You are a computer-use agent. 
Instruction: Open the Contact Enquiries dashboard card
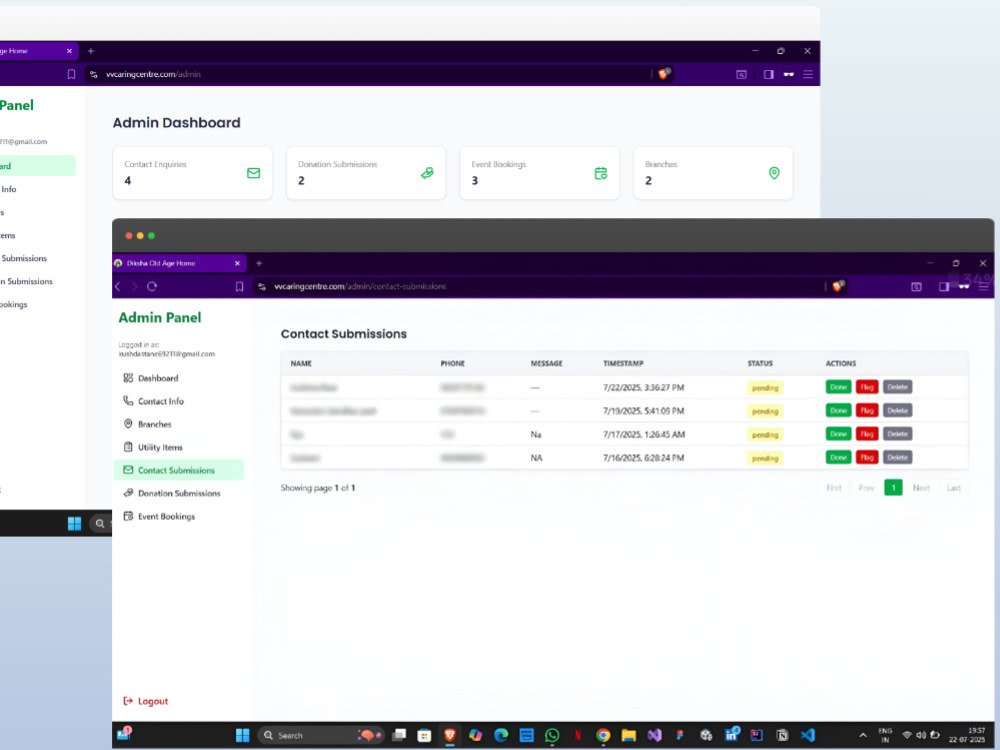(x=193, y=173)
